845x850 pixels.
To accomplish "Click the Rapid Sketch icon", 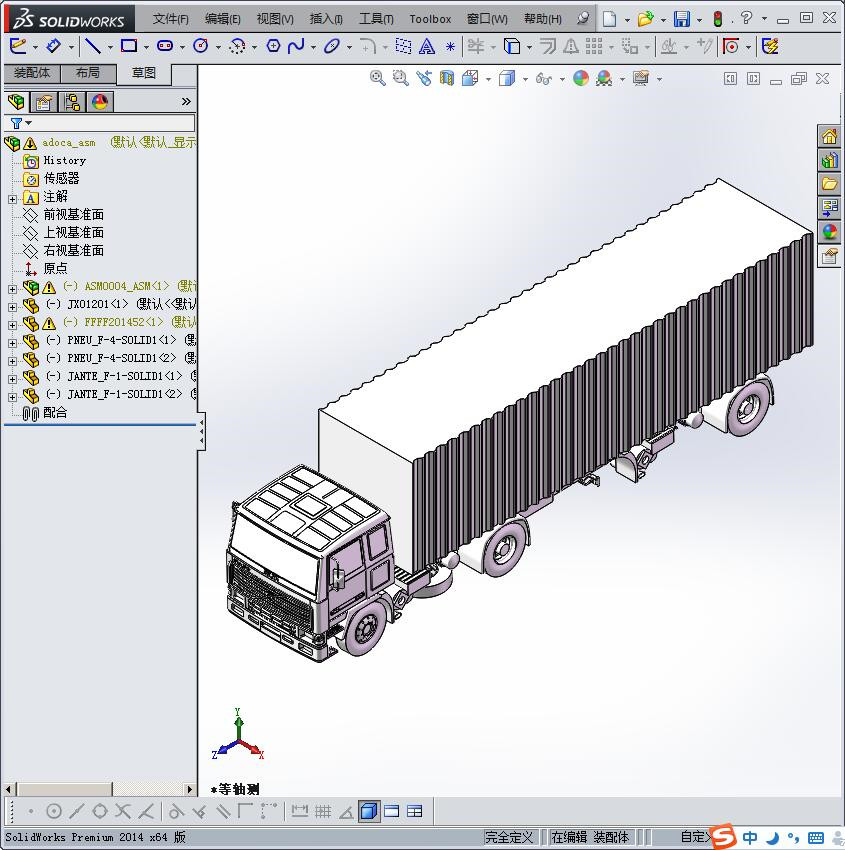I will 770,47.
